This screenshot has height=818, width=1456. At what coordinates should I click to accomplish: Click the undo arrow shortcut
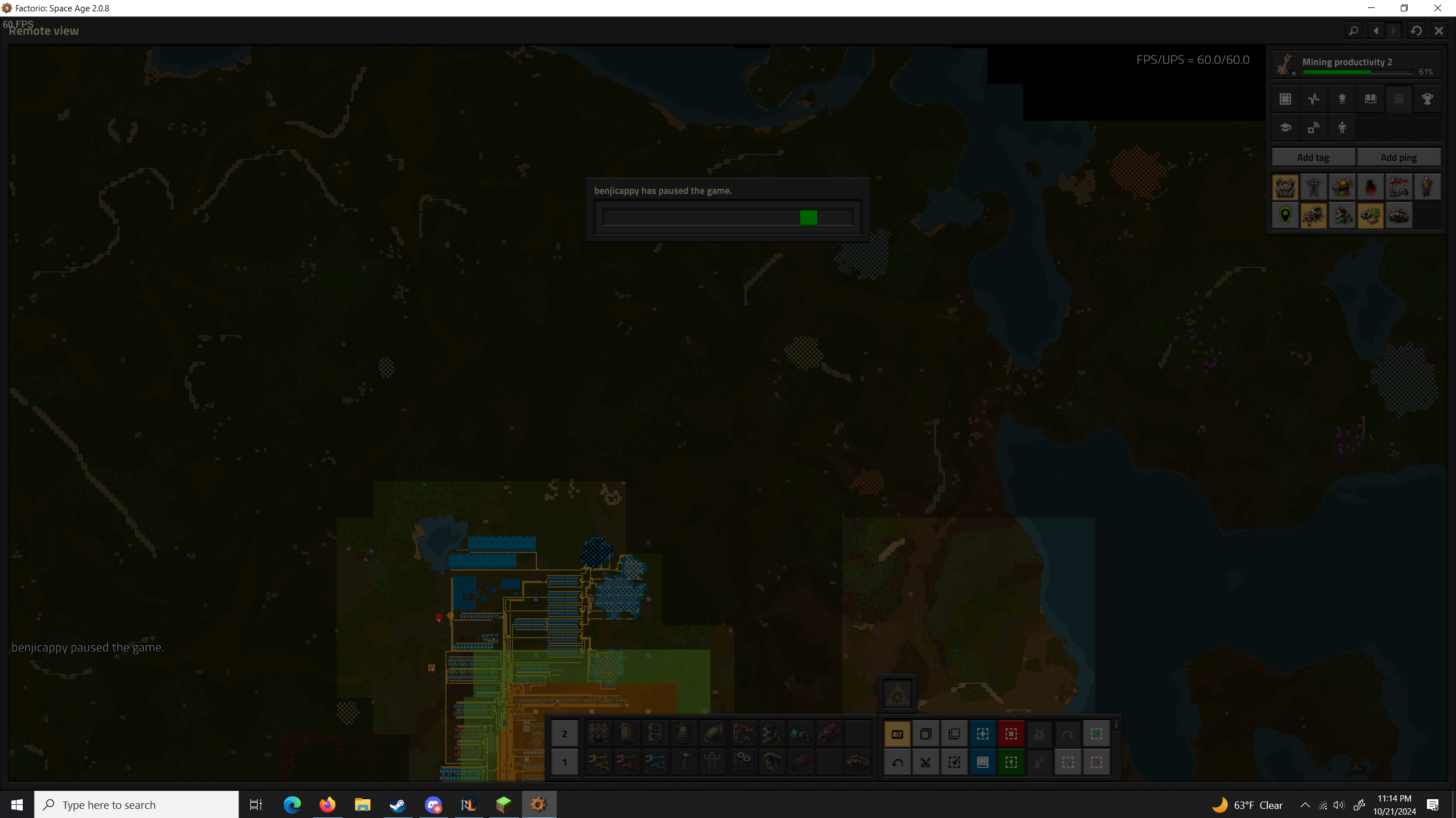coord(897,763)
